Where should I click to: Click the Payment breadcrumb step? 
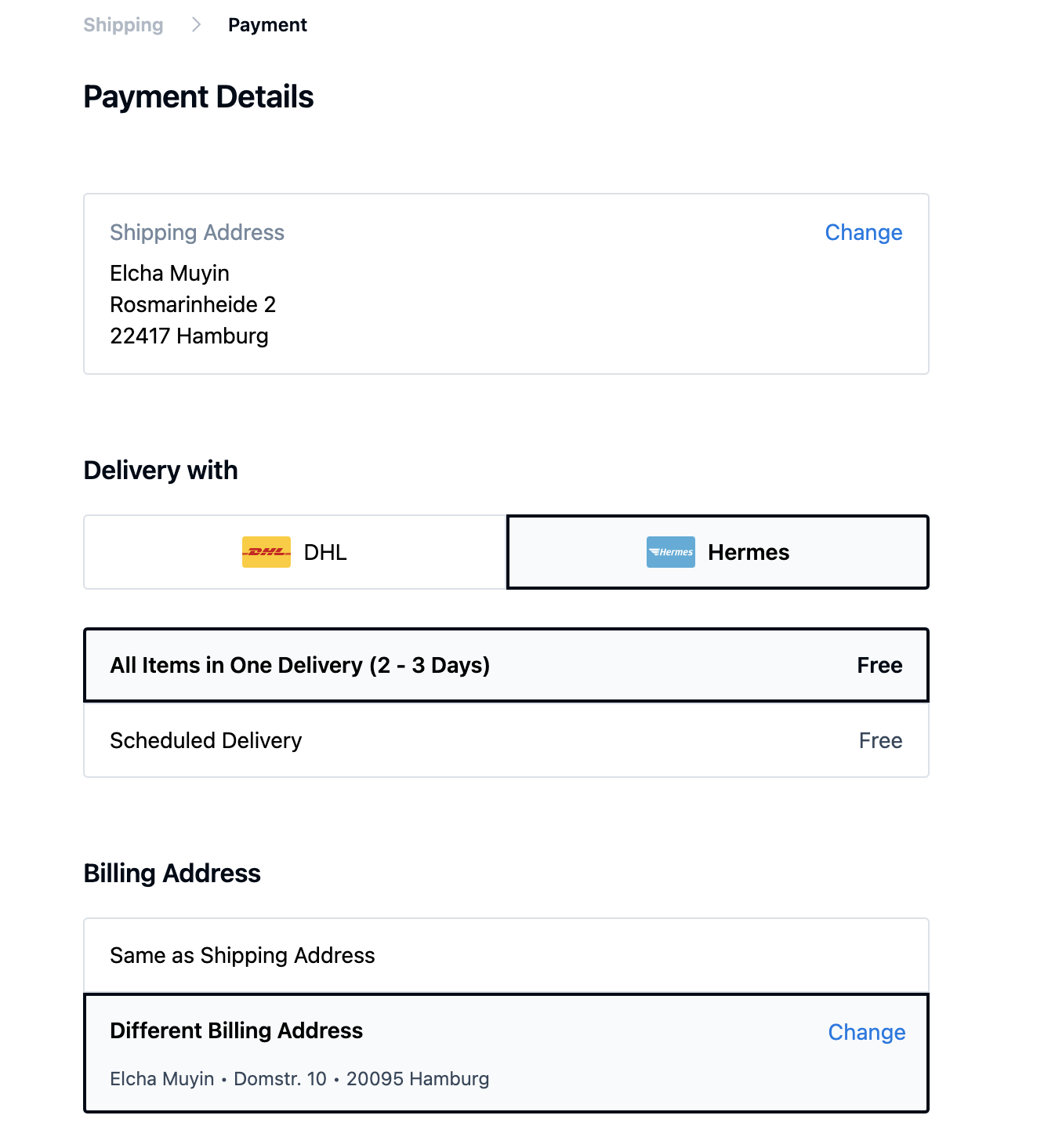267,25
